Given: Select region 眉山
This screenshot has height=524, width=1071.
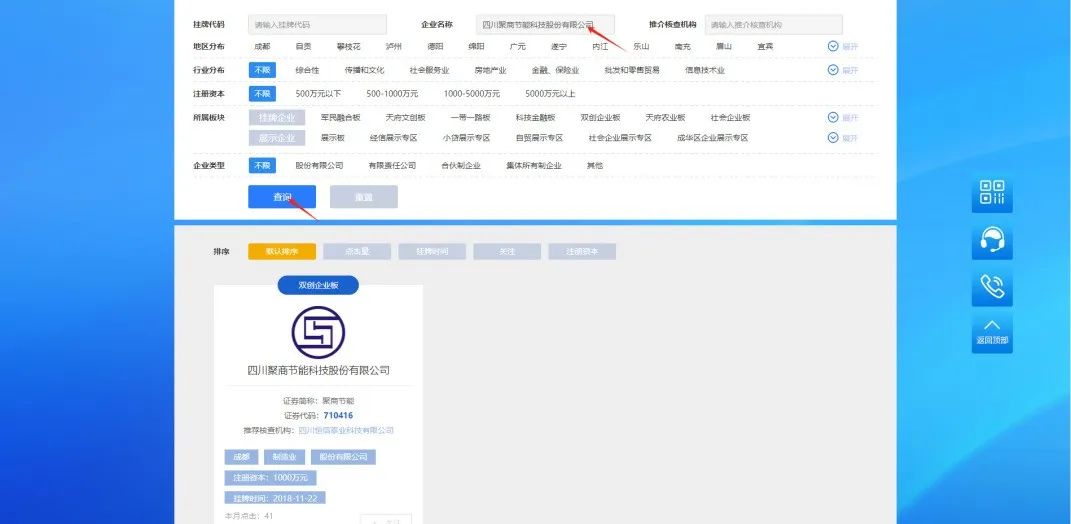Looking at the screenshot, I should click(x=724, y=46).
